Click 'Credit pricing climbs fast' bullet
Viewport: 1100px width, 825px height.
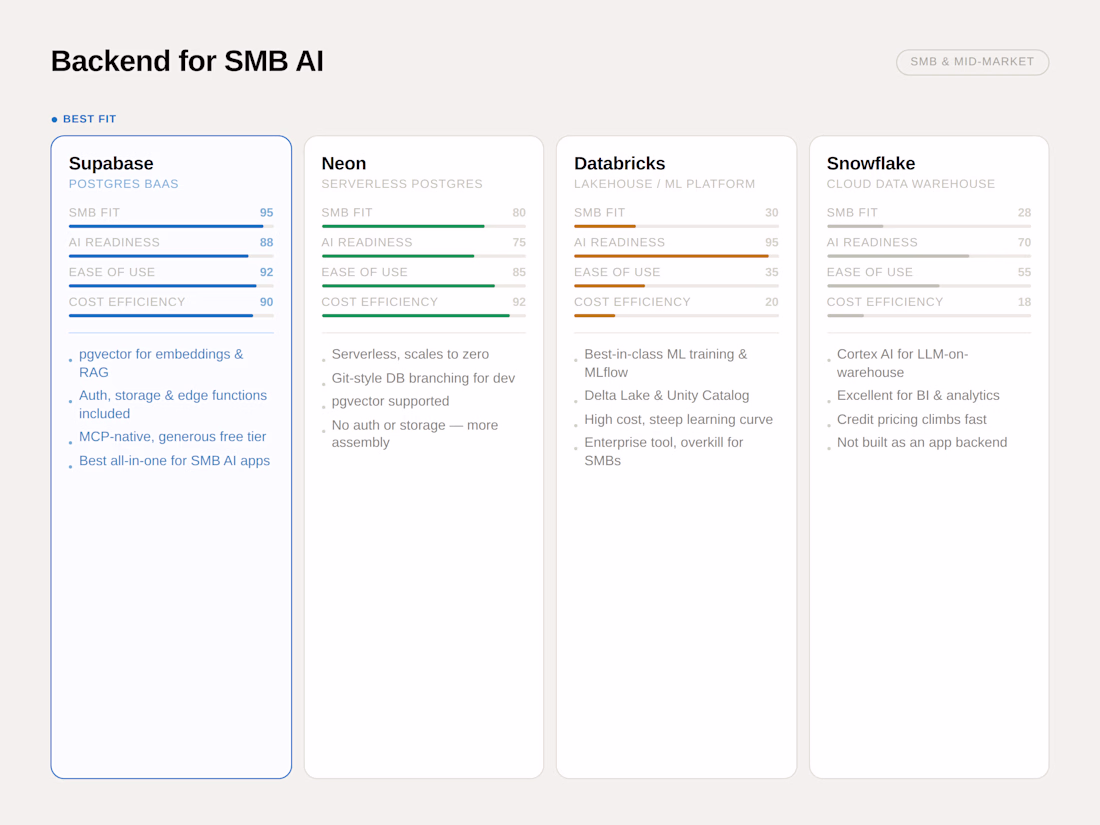911,420
